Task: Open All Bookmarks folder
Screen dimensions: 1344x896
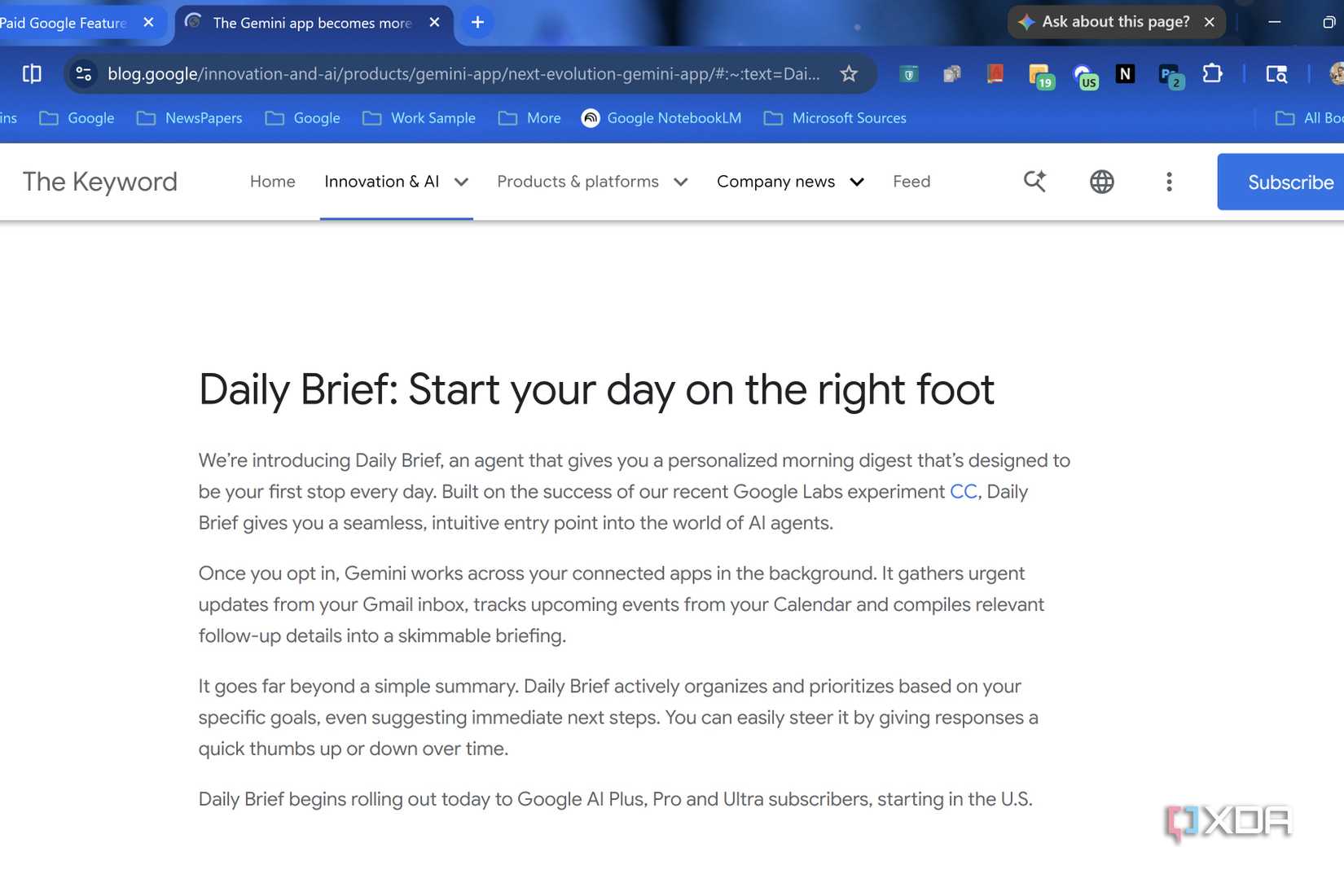Action: tap(1309, 118)
